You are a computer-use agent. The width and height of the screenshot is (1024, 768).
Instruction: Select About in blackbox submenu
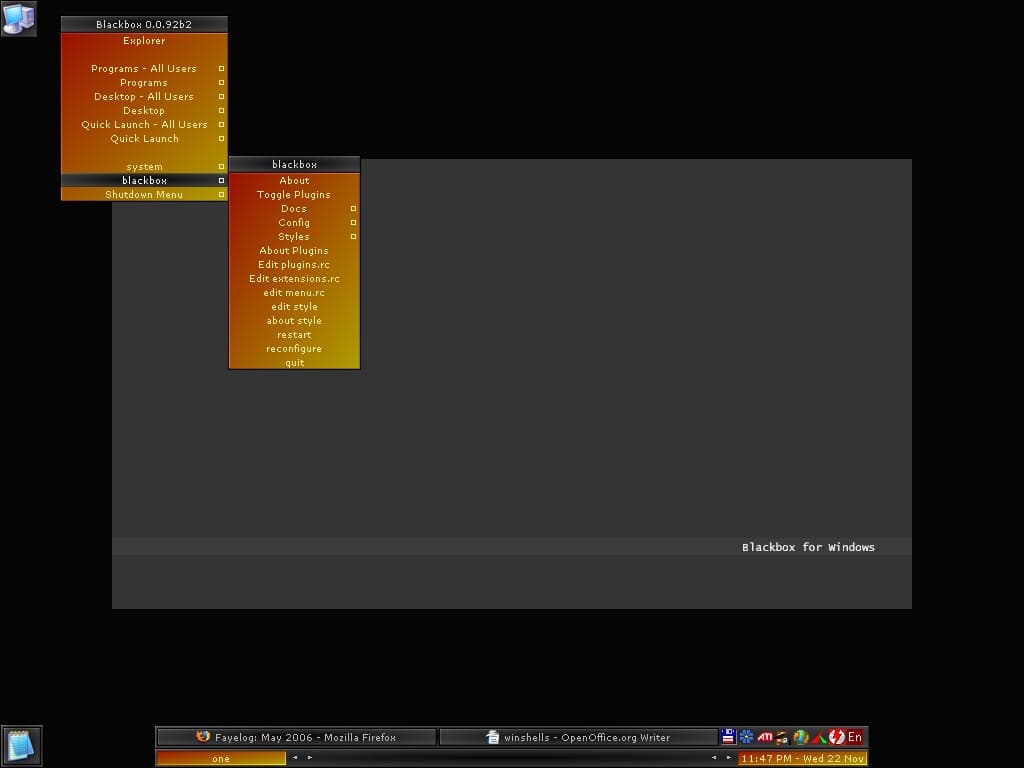(295, 181)
